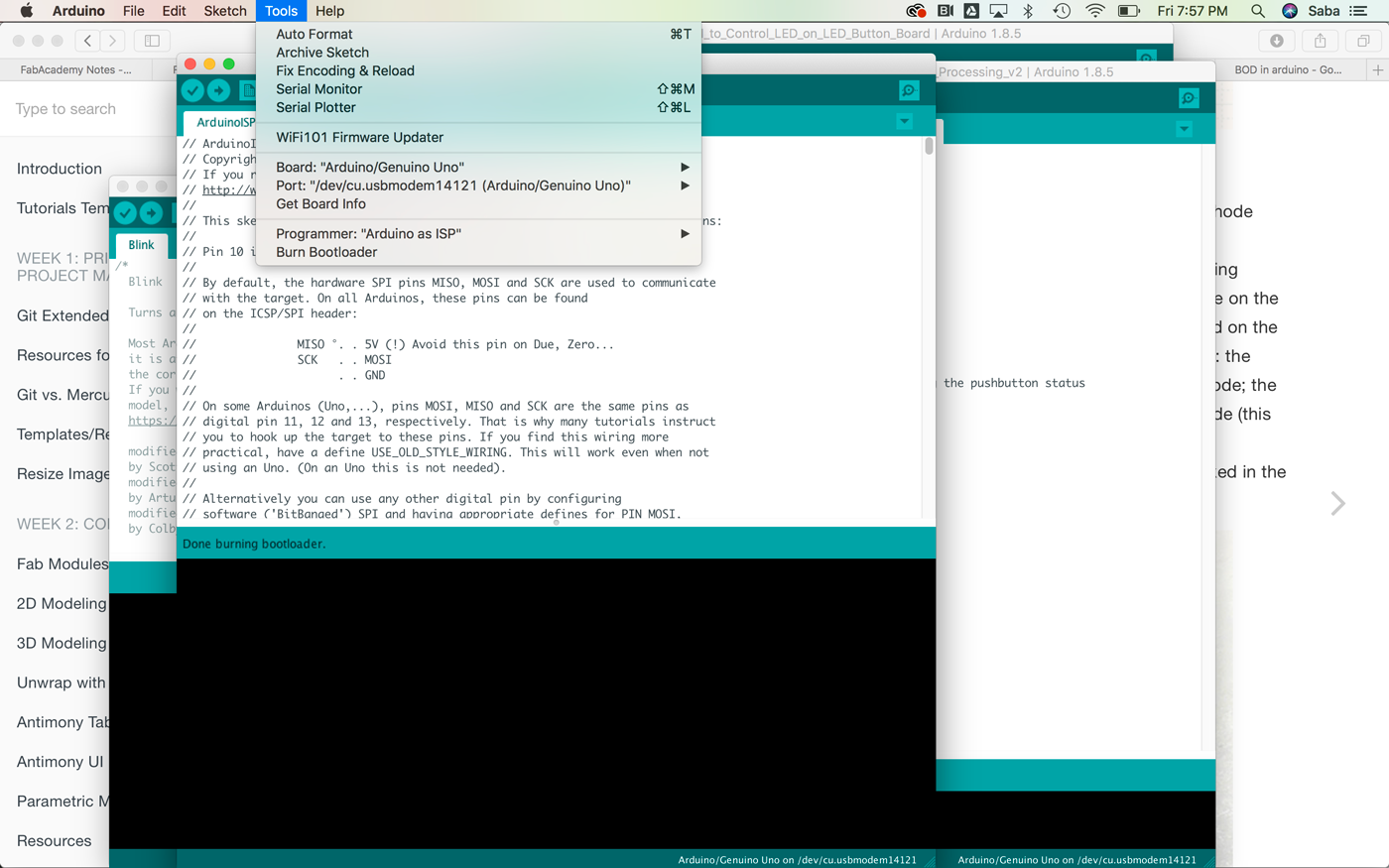Click the Wi-Fi status icon

tap(1095, 11)
